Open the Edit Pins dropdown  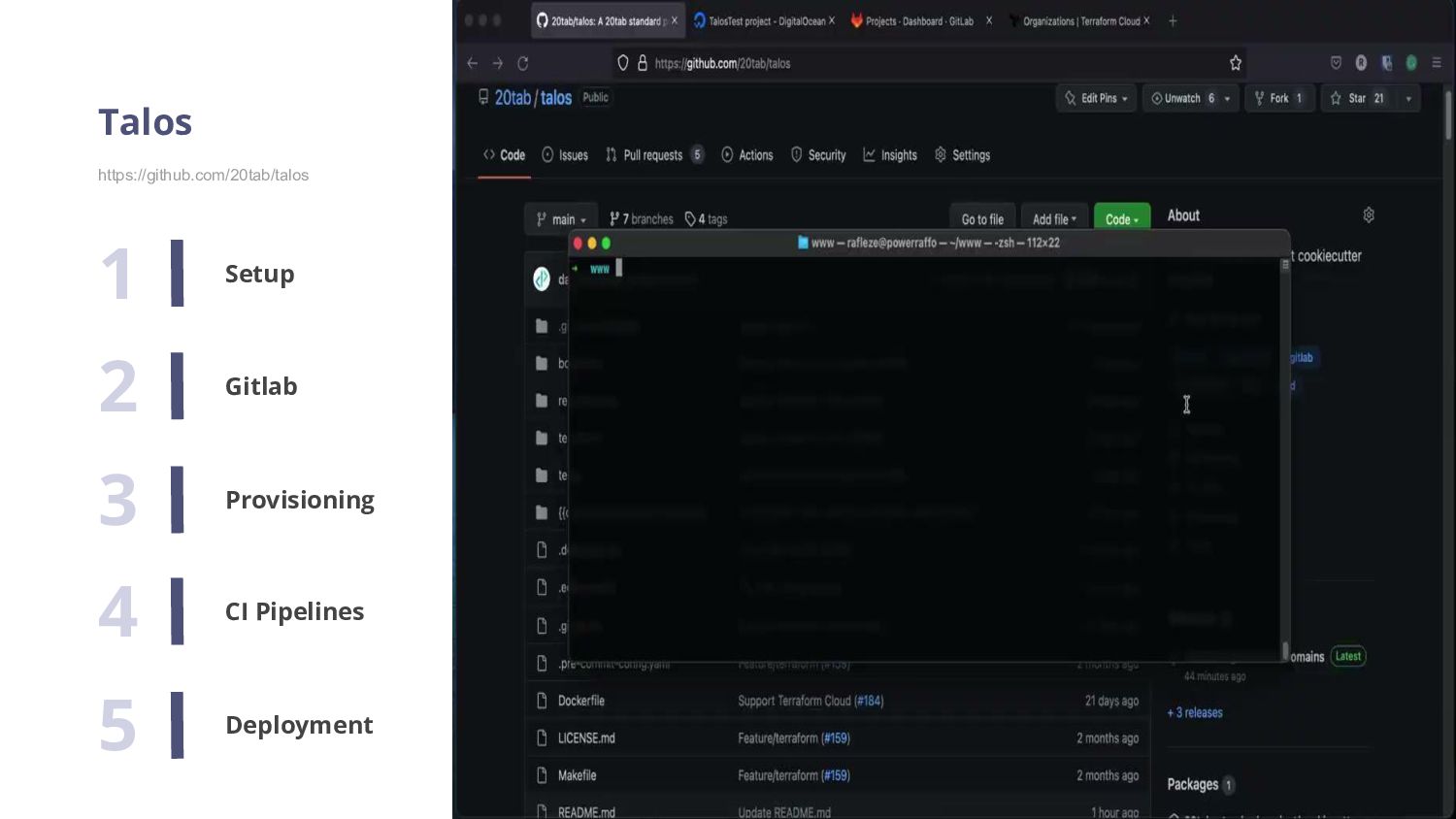click(x=1096, y=98)
